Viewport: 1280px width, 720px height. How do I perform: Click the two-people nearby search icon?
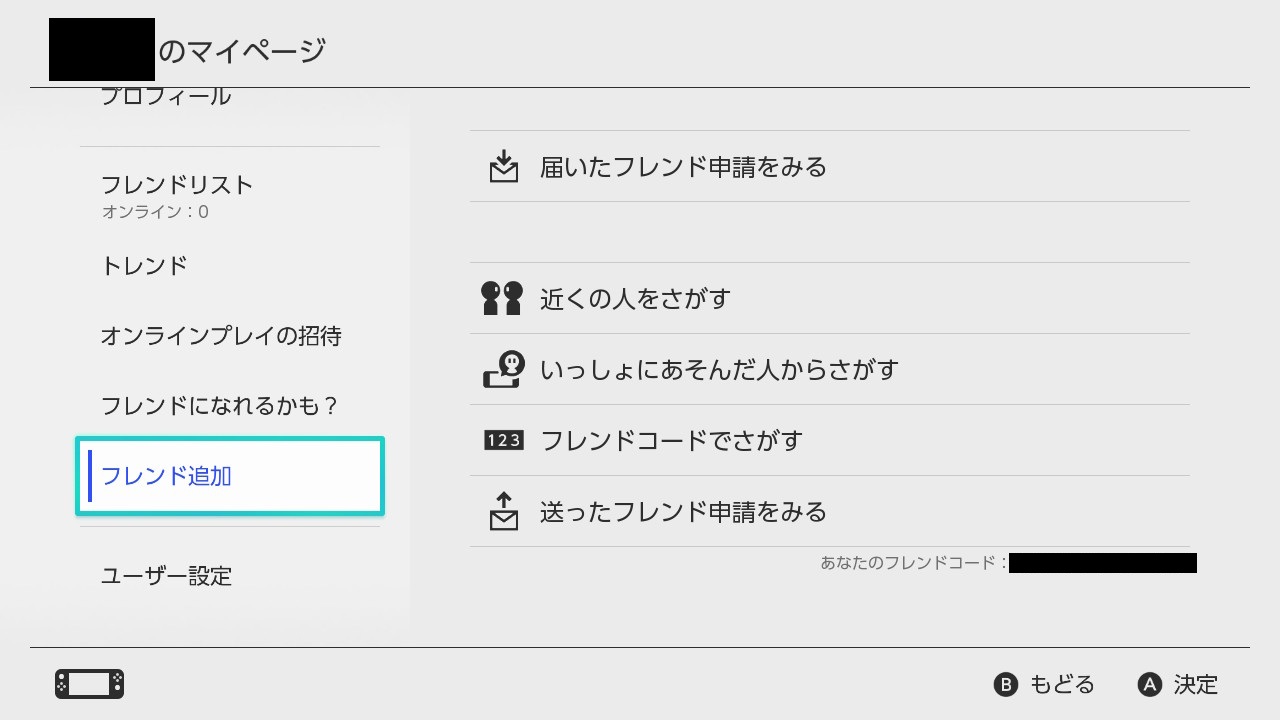pos(502,298)
